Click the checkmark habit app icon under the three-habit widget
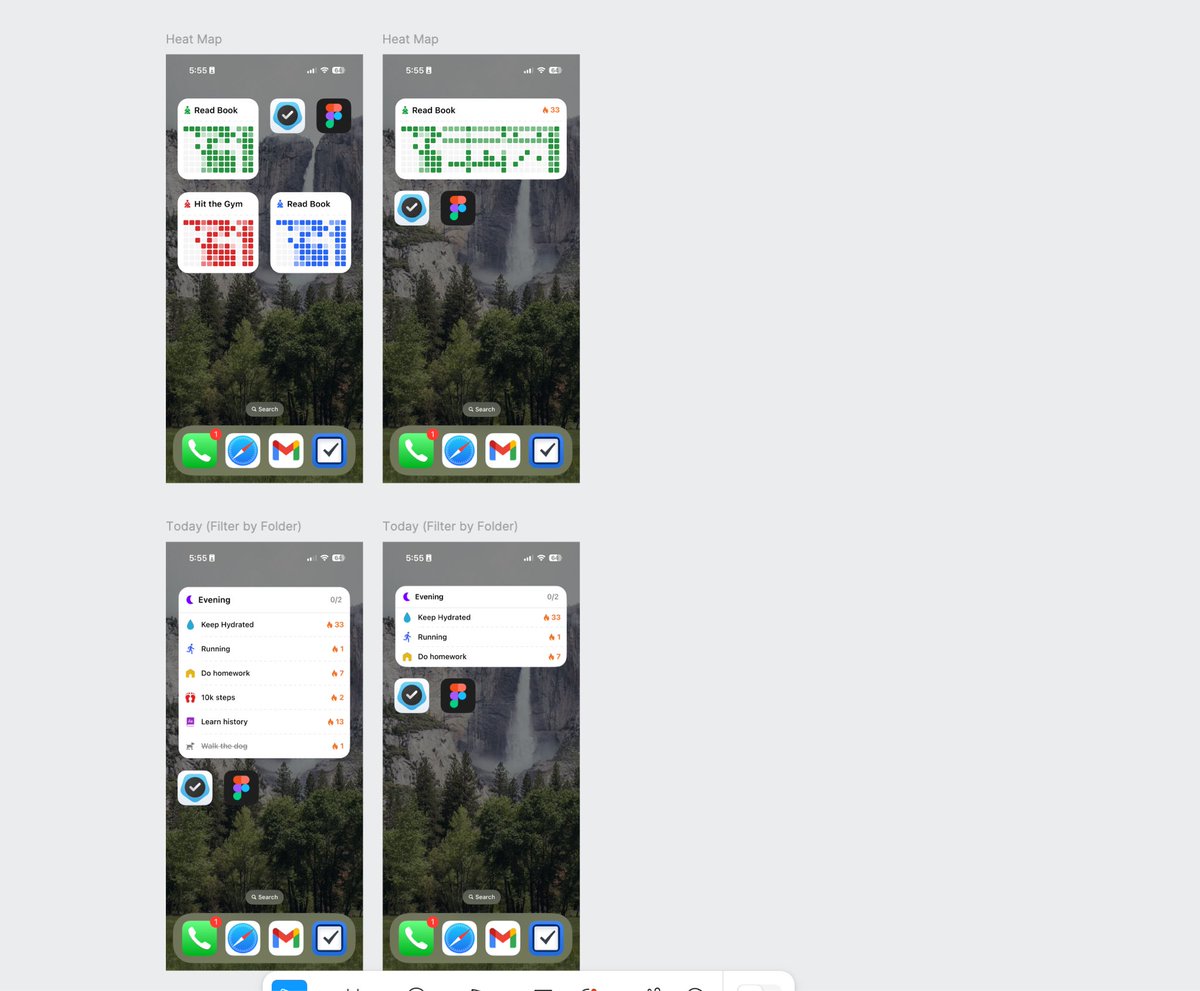This screenshot has width=1200, height=991. click(412, 695)
